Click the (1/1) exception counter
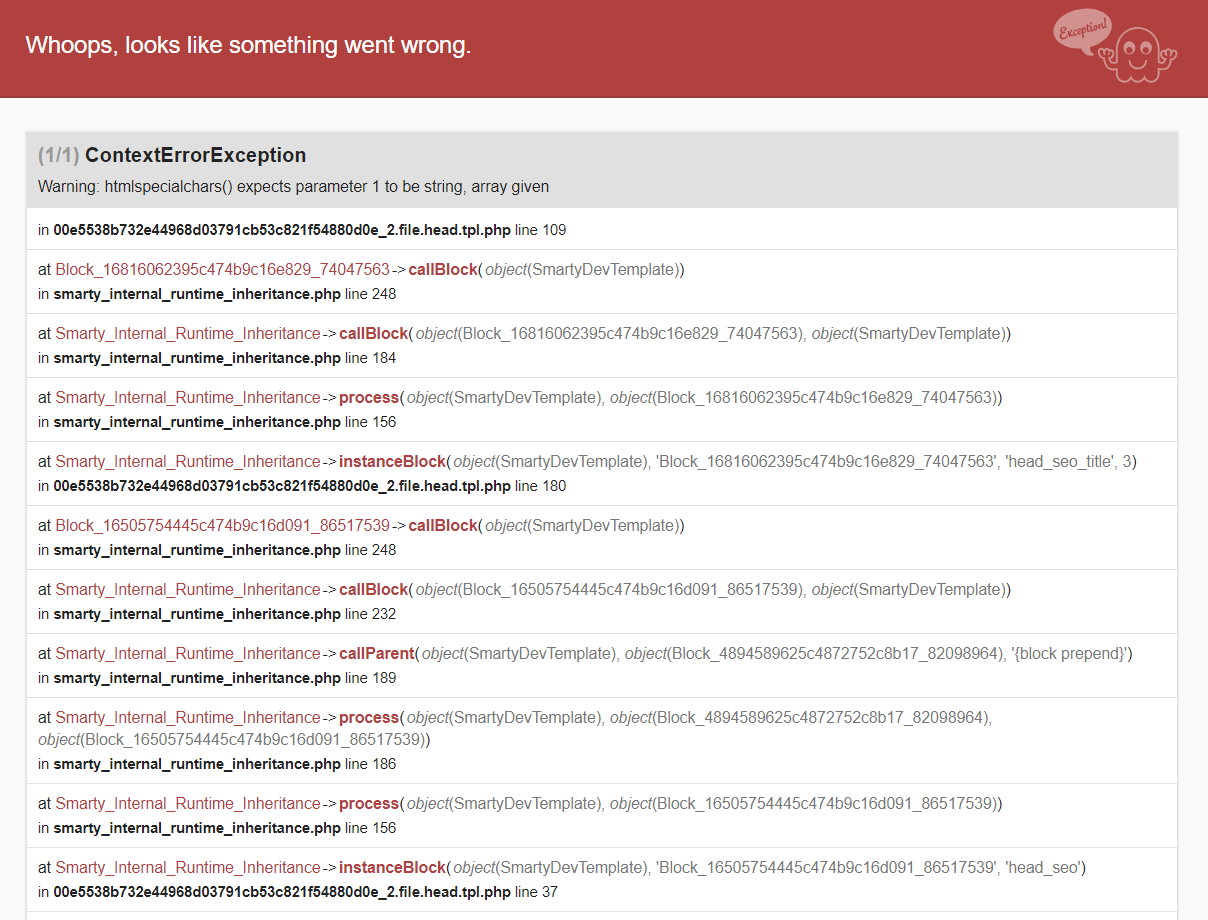1208x920 pixels. tap(59, 155)
